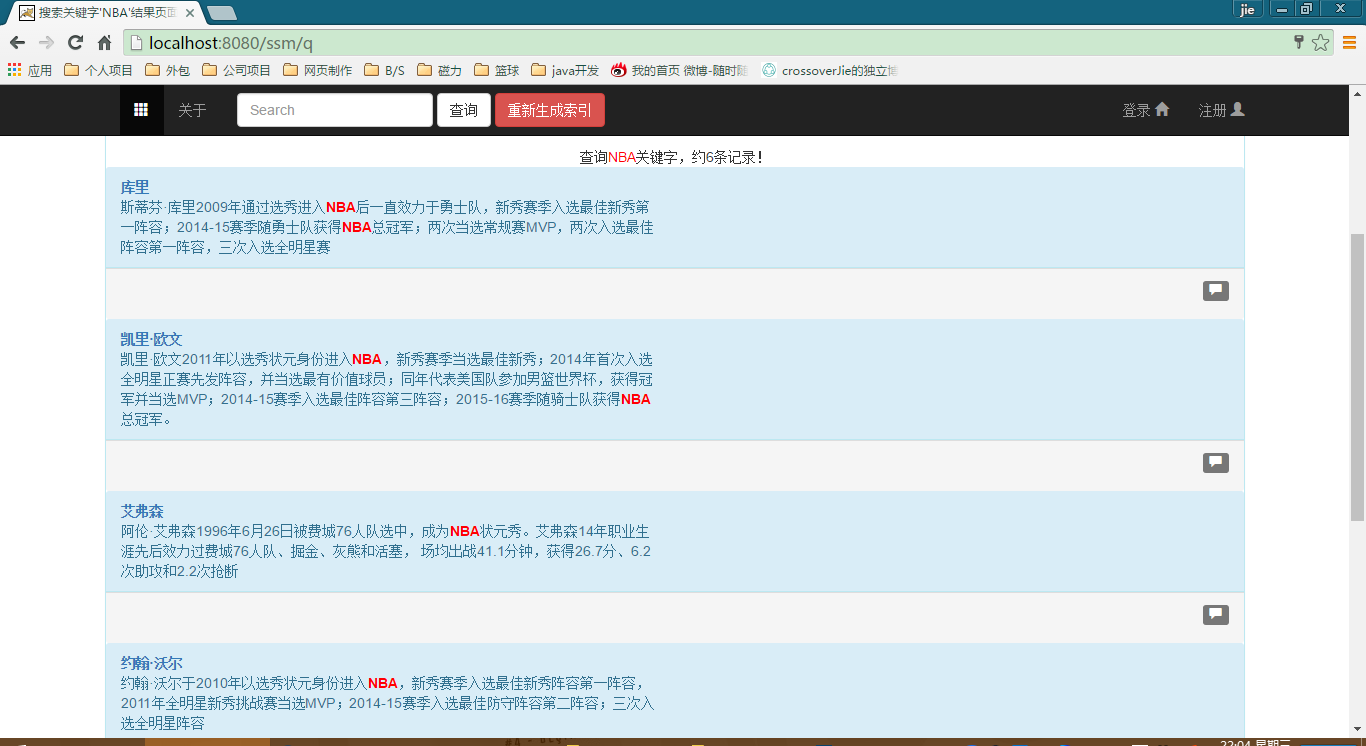This screenshot has height=746, width=1366.
Task: Click the 查询NBA关键字 result summary text
Action: click(671, 157)
